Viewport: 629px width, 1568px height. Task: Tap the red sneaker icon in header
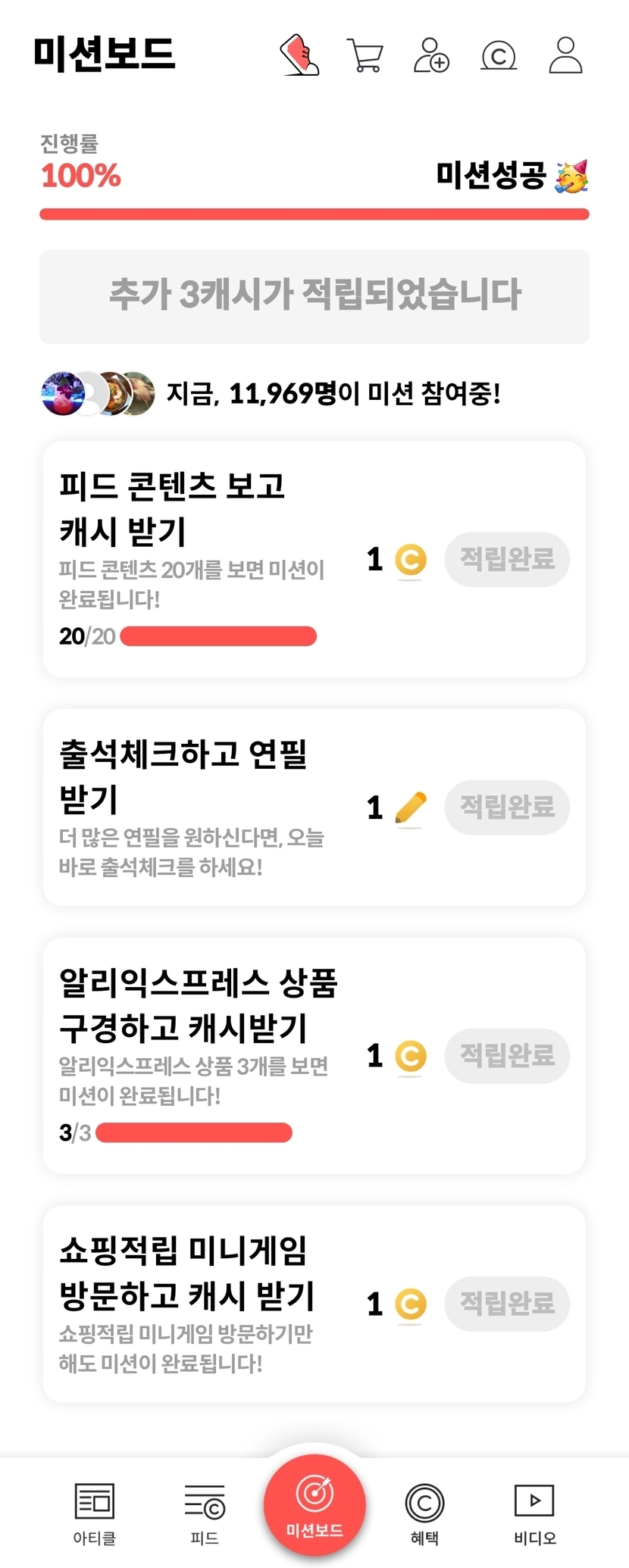click(299, 55)
